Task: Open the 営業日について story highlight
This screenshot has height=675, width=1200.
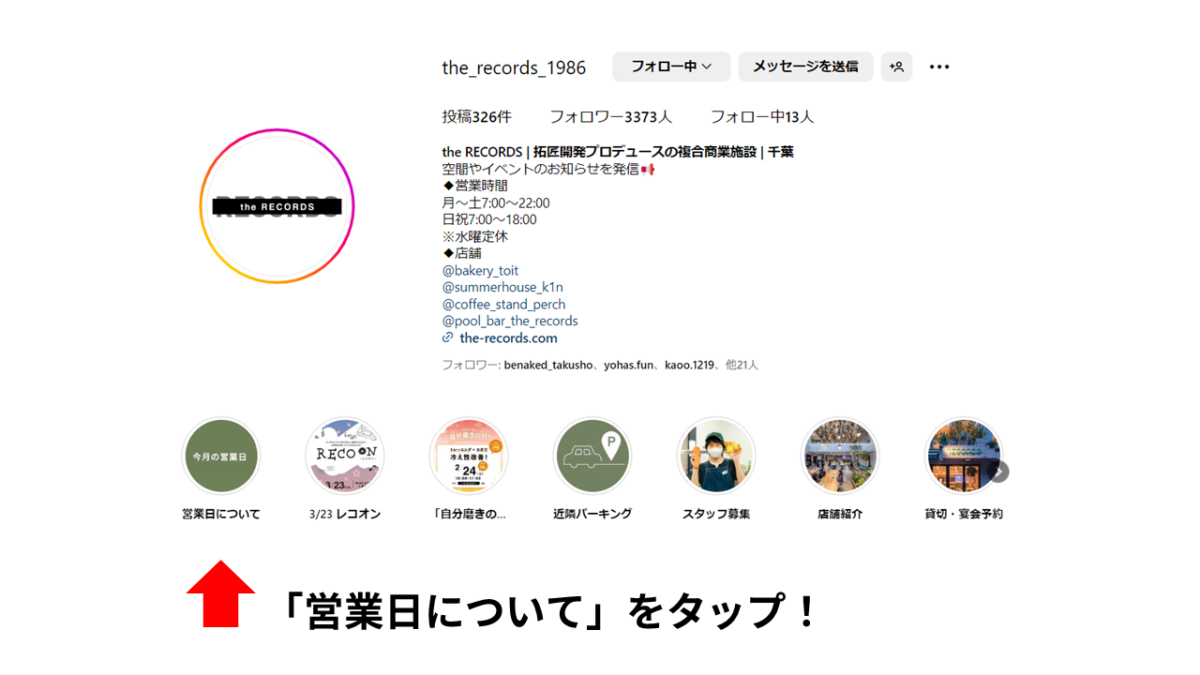Action: coord(221,456)
